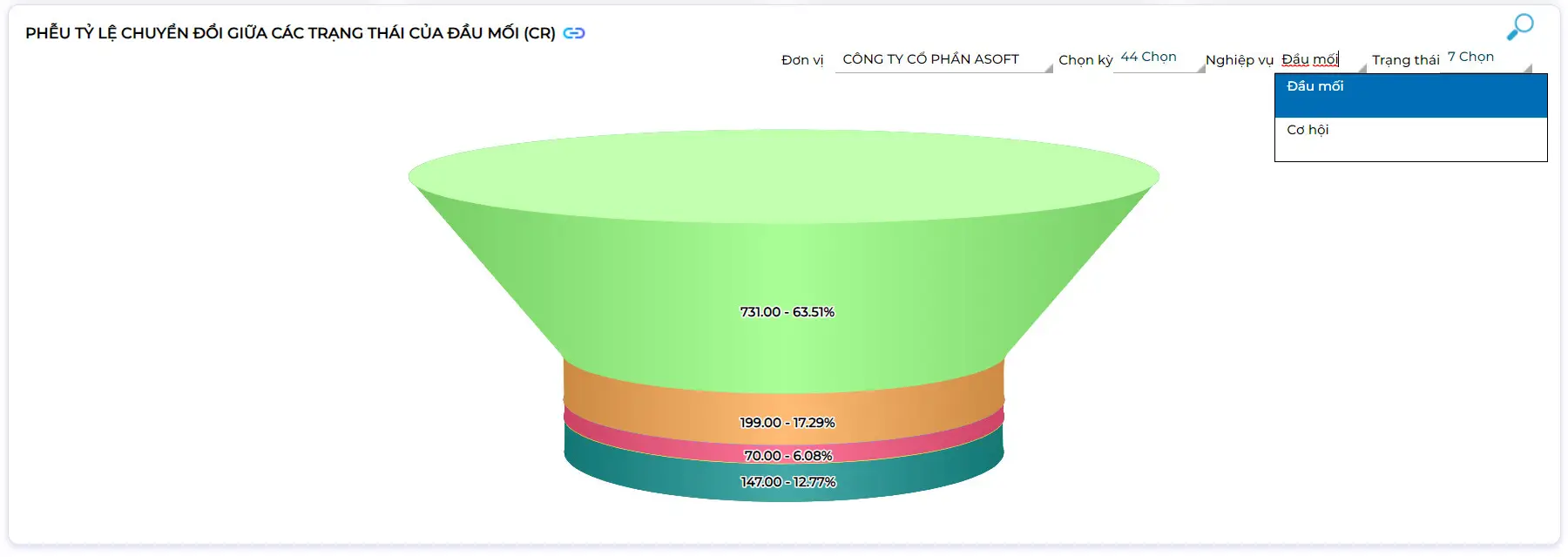Click the "Chọn kỳ" field label

click(x=1085, y=60)
